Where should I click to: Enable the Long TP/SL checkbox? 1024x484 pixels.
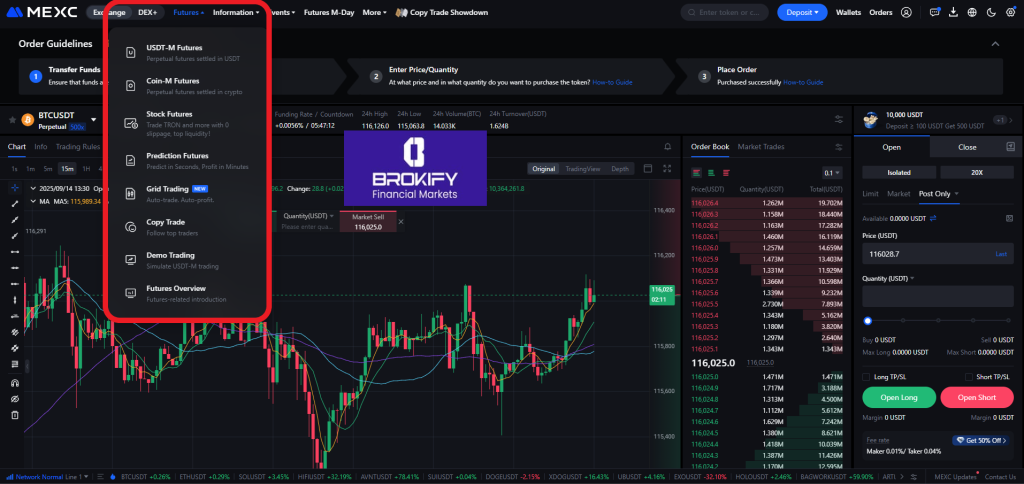(866, 376)
